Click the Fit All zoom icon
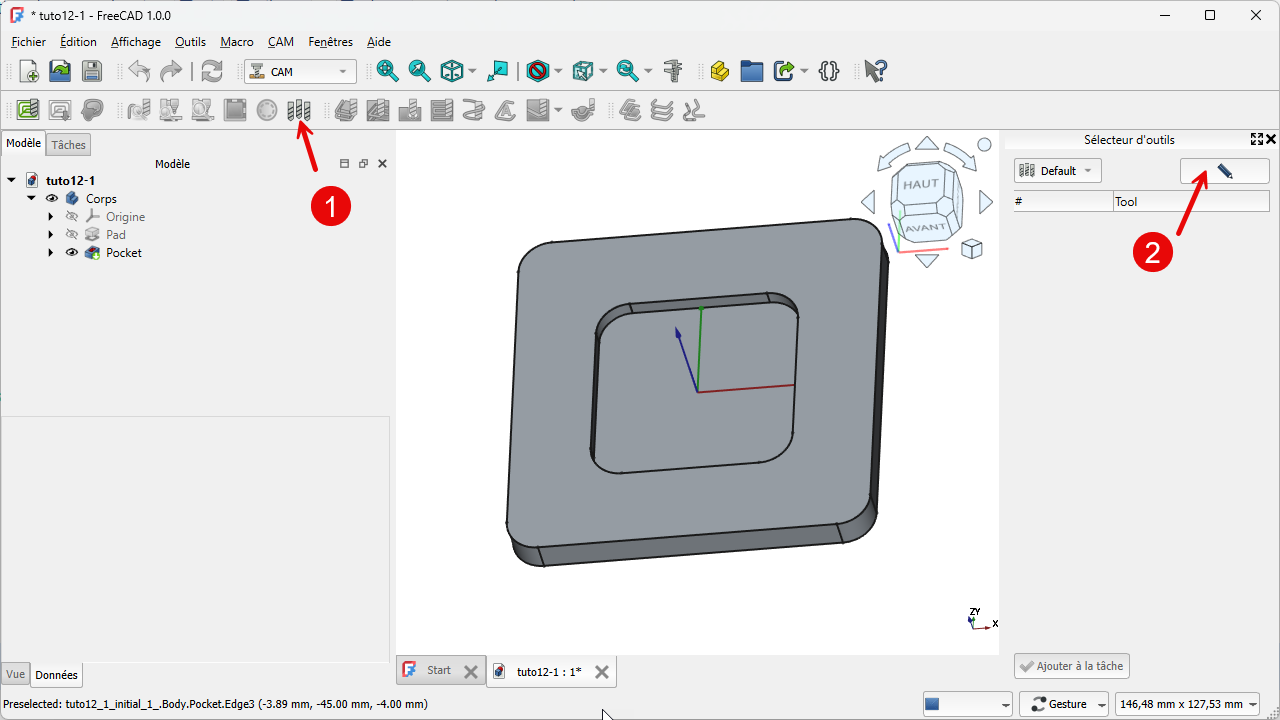 click(387, 71)
